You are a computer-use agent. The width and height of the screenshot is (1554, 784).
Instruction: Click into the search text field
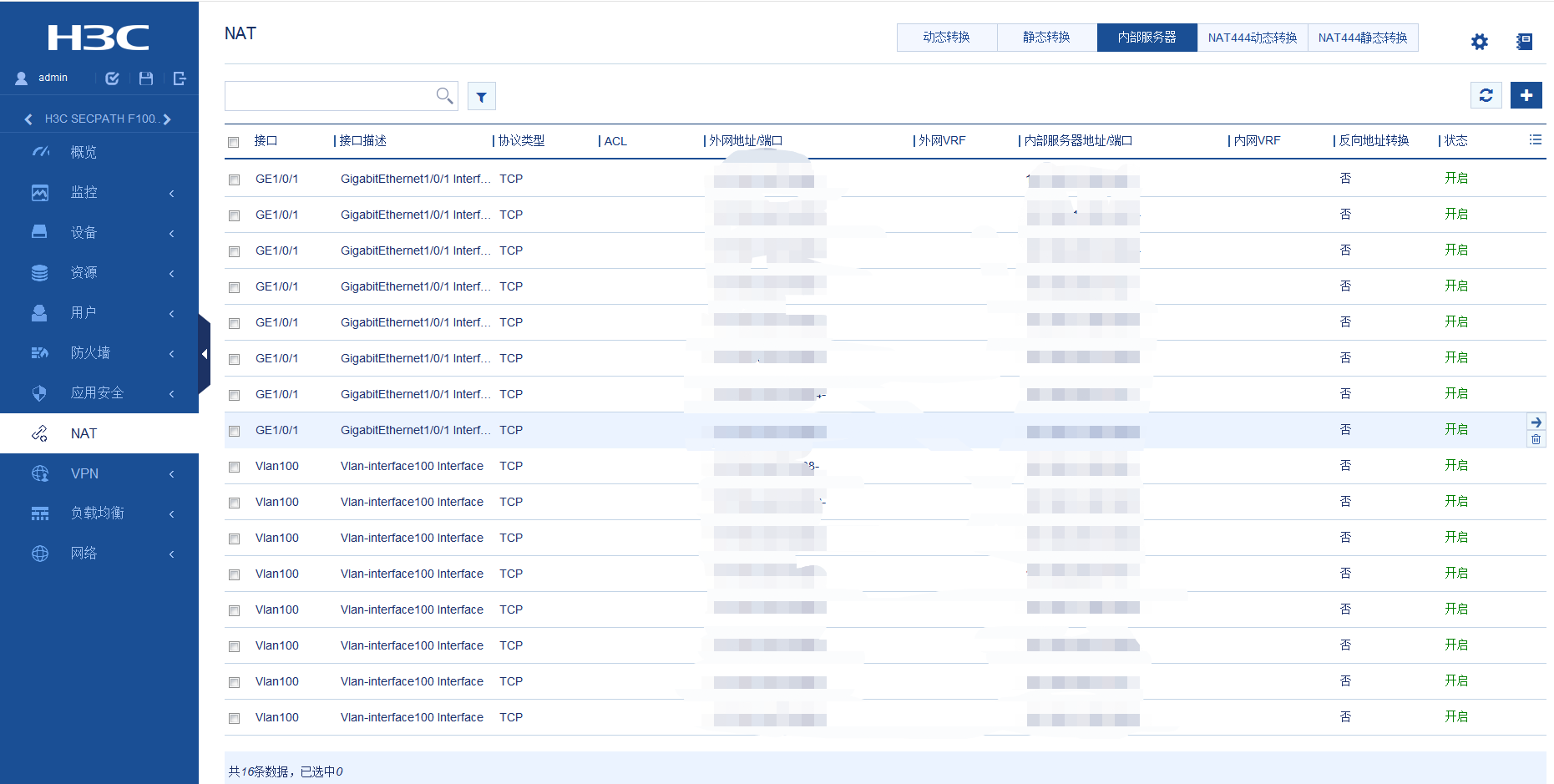(330, 96)
